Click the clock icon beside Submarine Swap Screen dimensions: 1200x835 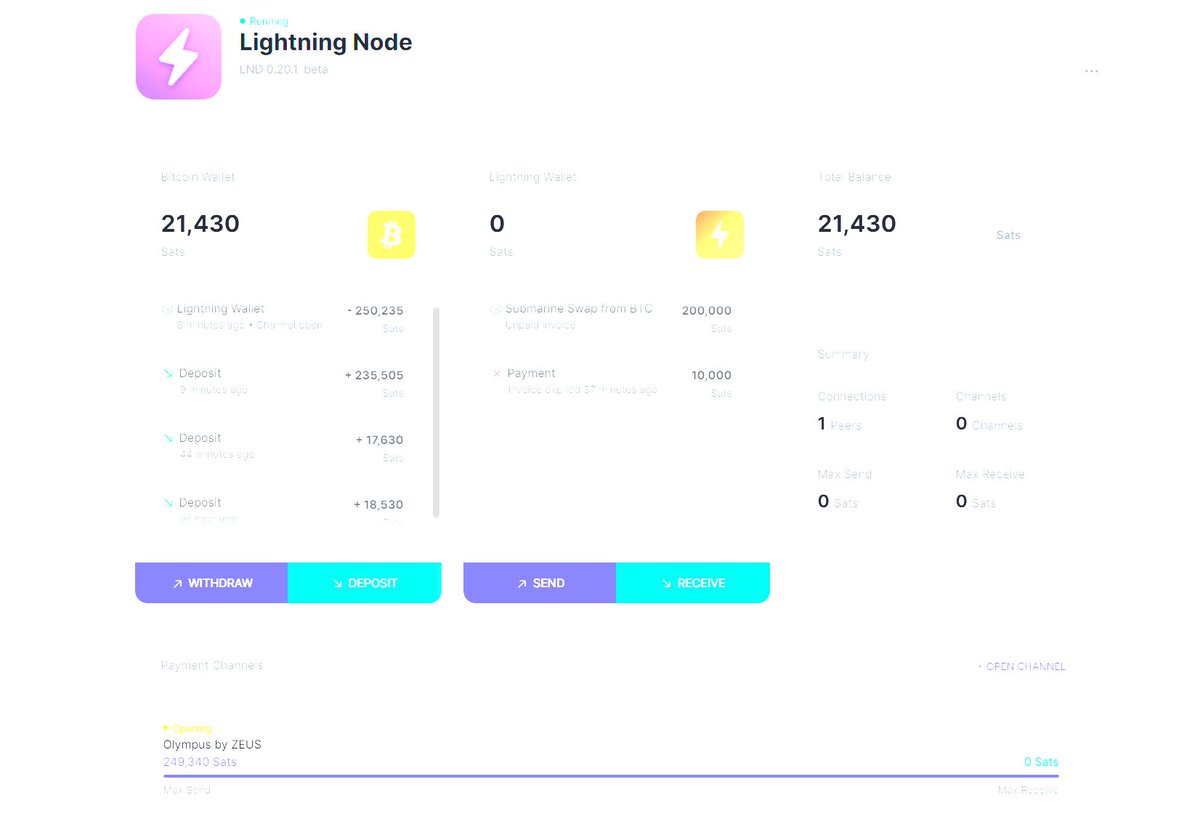pos(496,310)
